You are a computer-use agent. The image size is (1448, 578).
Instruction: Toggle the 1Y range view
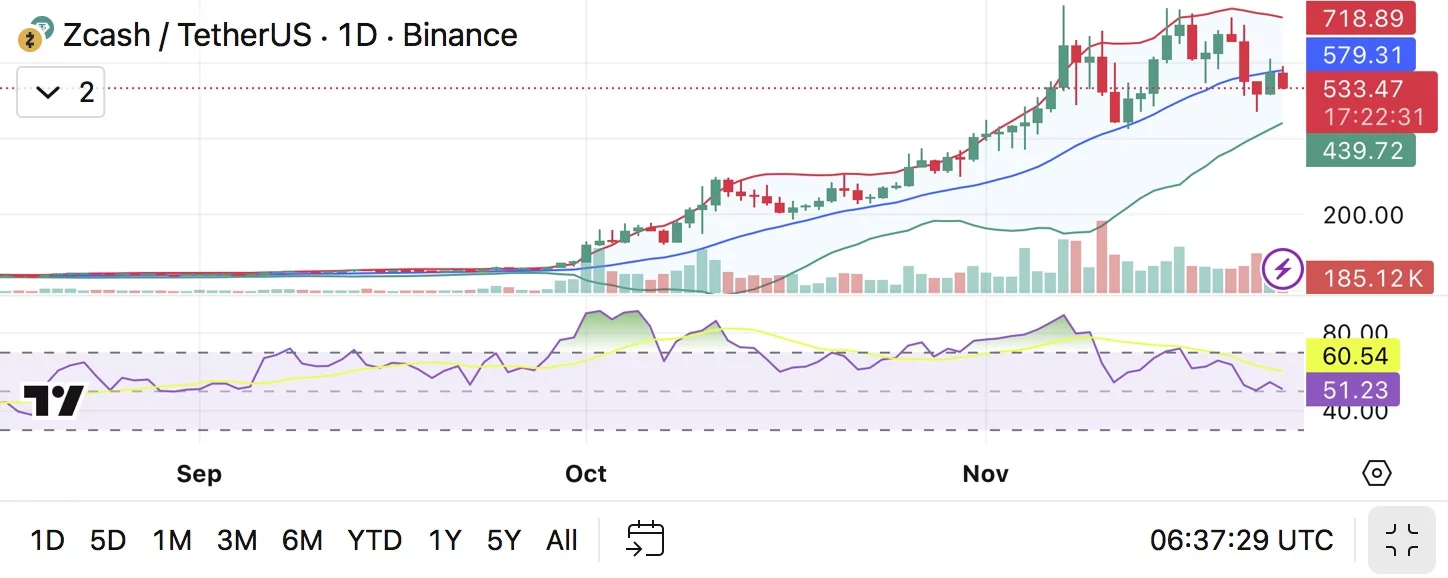[444, 540]
